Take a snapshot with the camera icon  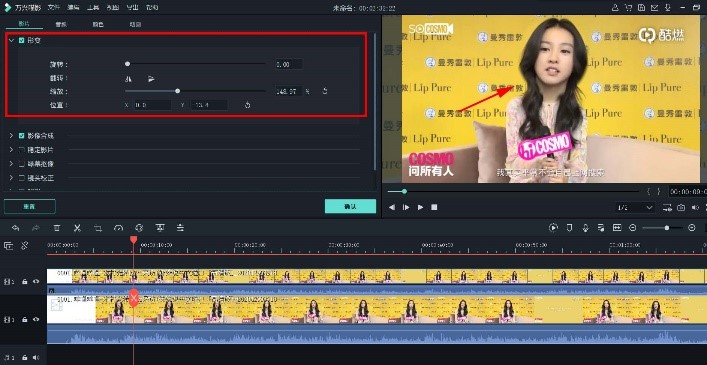pos(681,208)
